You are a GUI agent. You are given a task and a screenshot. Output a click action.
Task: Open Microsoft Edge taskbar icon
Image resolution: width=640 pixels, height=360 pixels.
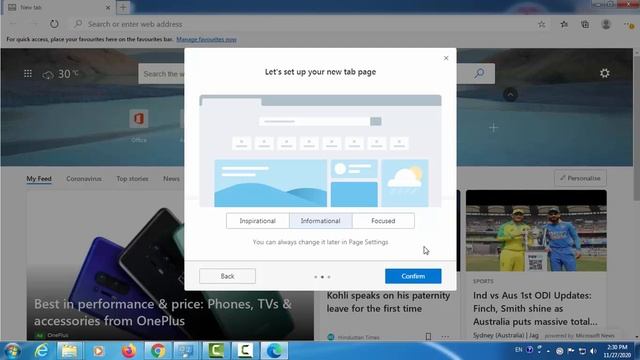(274, 351)
